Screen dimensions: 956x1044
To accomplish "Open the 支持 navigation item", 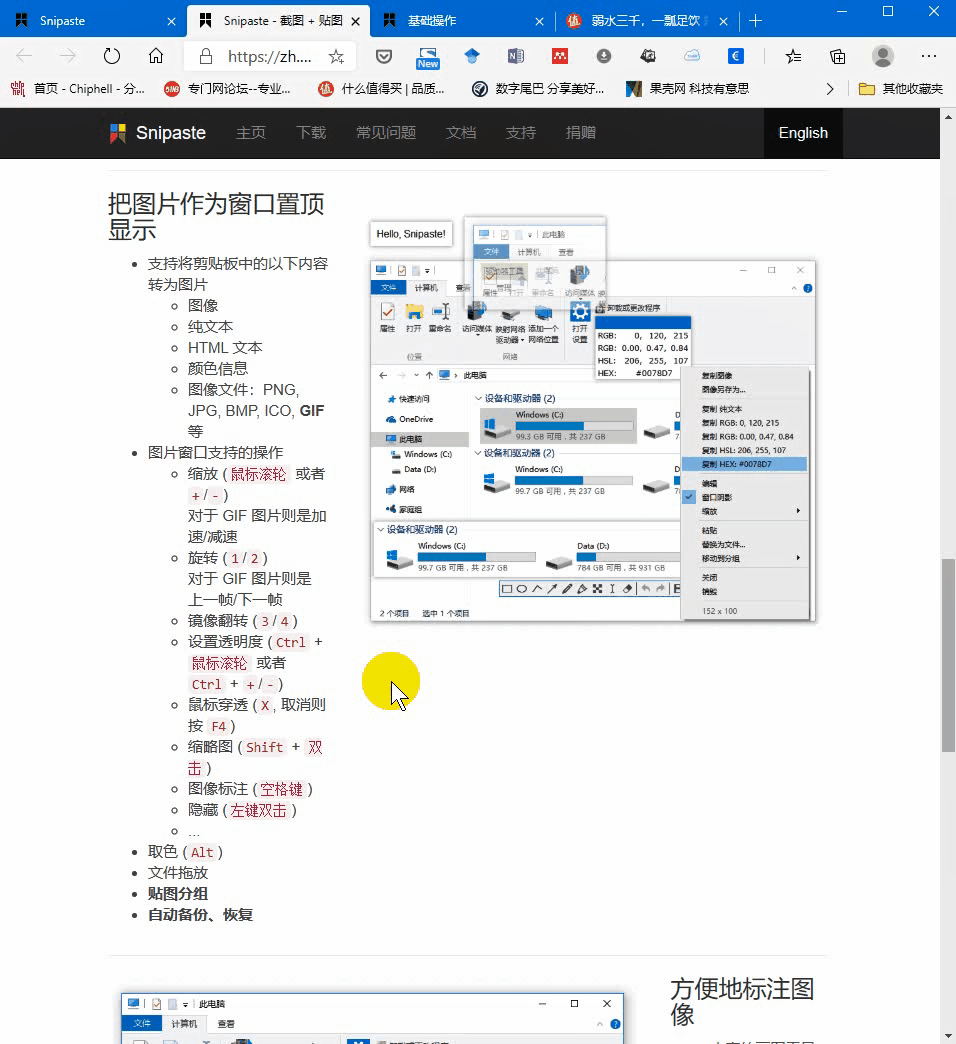I will (521, 132).
